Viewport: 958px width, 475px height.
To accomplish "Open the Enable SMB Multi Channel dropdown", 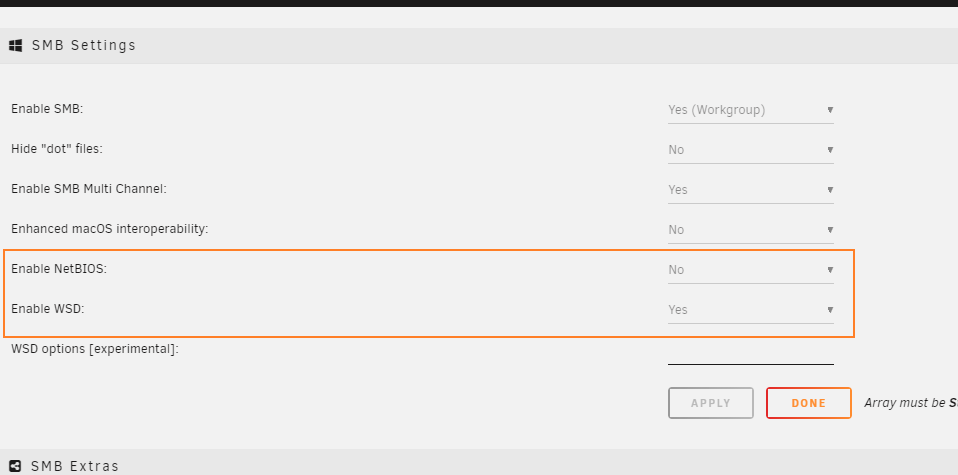I will click(x=750, y=190).
